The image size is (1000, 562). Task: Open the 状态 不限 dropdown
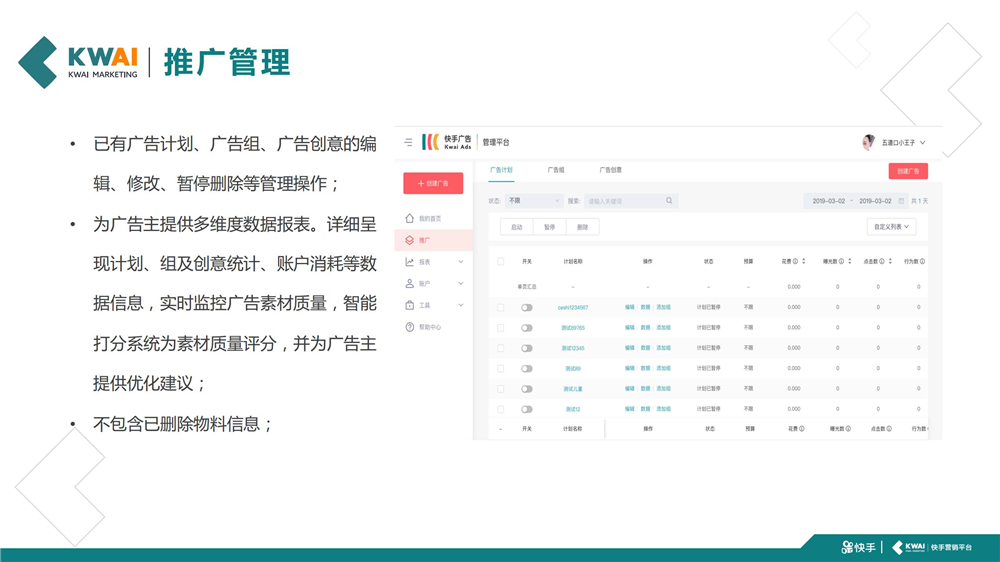point(534,201)
